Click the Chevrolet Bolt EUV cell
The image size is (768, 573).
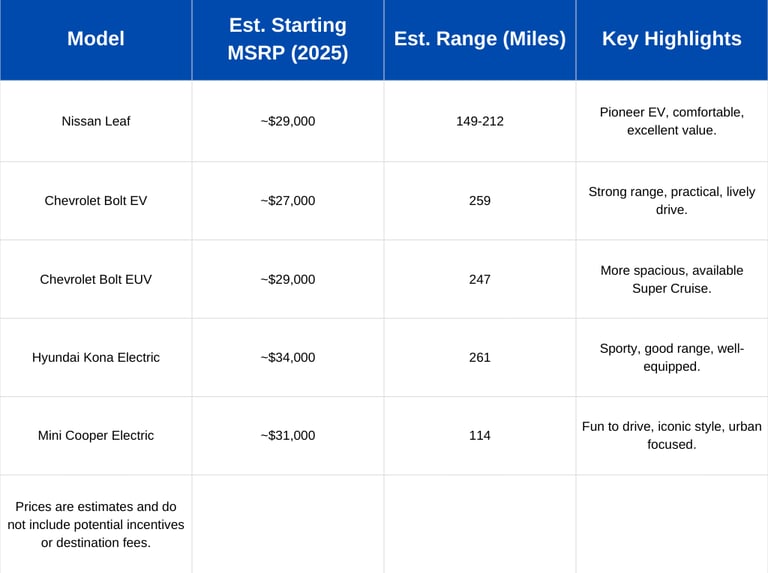point(96,279)
